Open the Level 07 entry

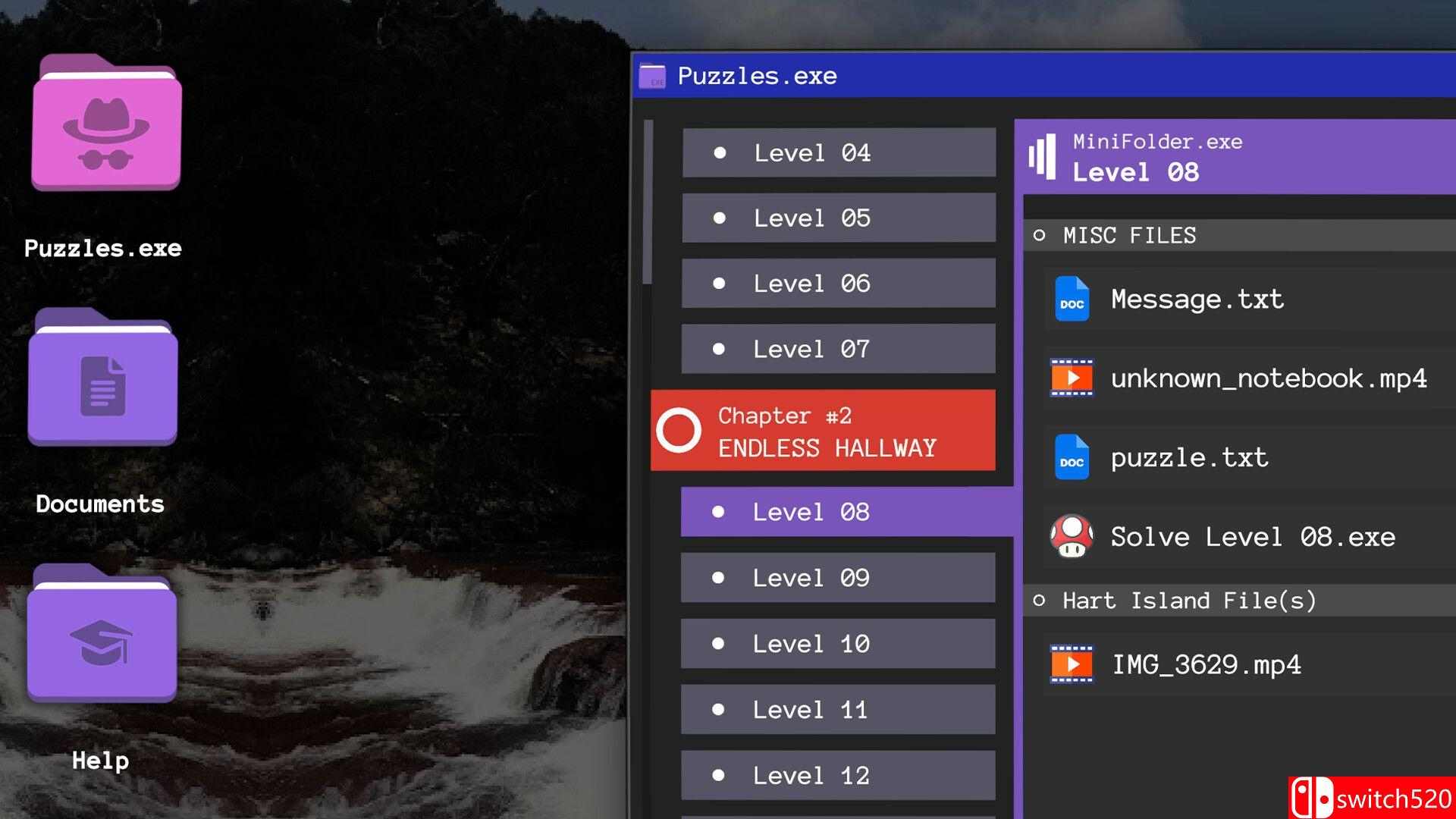(x=839, y=349)
